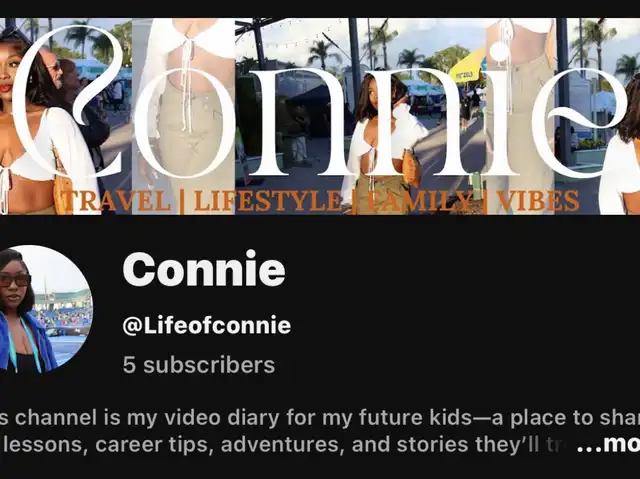The width and height of the screenshot is (640, 479).
Task: Select the @Lifeofconnie channel handle
Action: click(x=207, y=325)
